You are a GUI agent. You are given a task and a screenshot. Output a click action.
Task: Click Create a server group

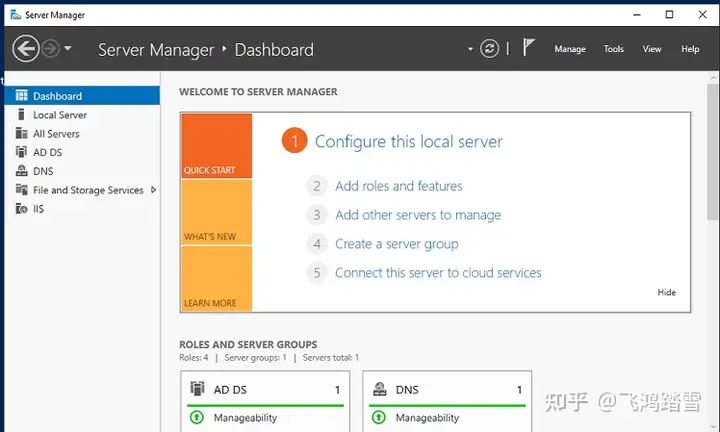click(397, 244)
